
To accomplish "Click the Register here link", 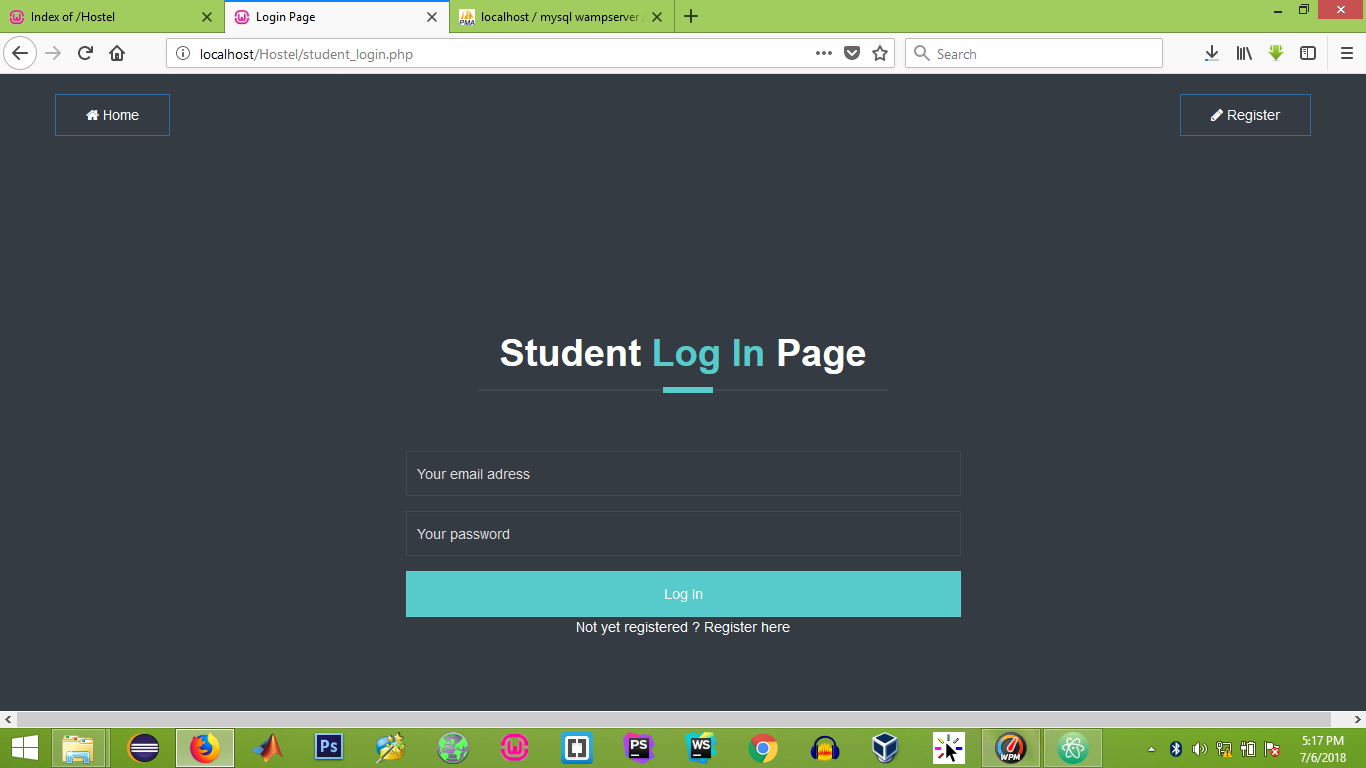I will (x=746, y=627).
